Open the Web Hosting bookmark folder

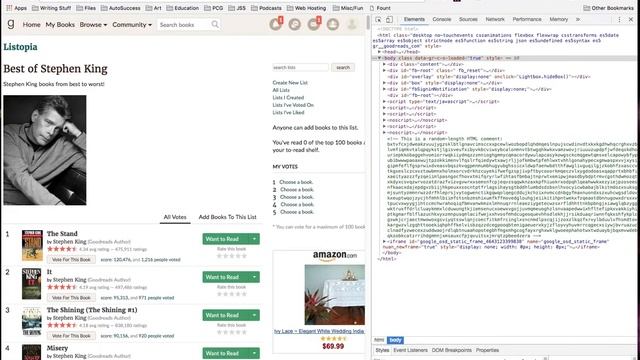point(307,8)
